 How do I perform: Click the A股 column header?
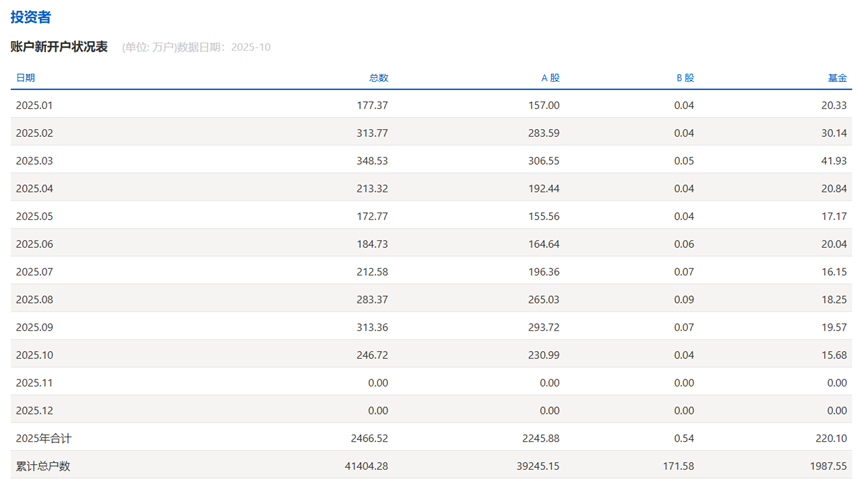(x=550, y=77)
